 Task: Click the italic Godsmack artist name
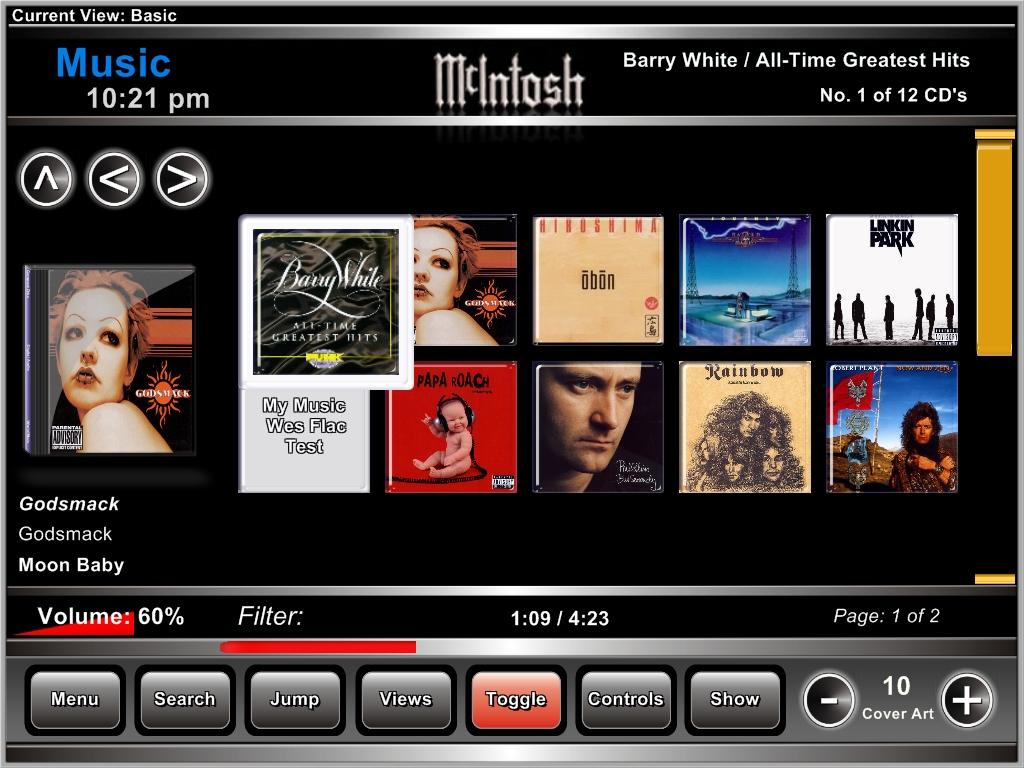69,504
